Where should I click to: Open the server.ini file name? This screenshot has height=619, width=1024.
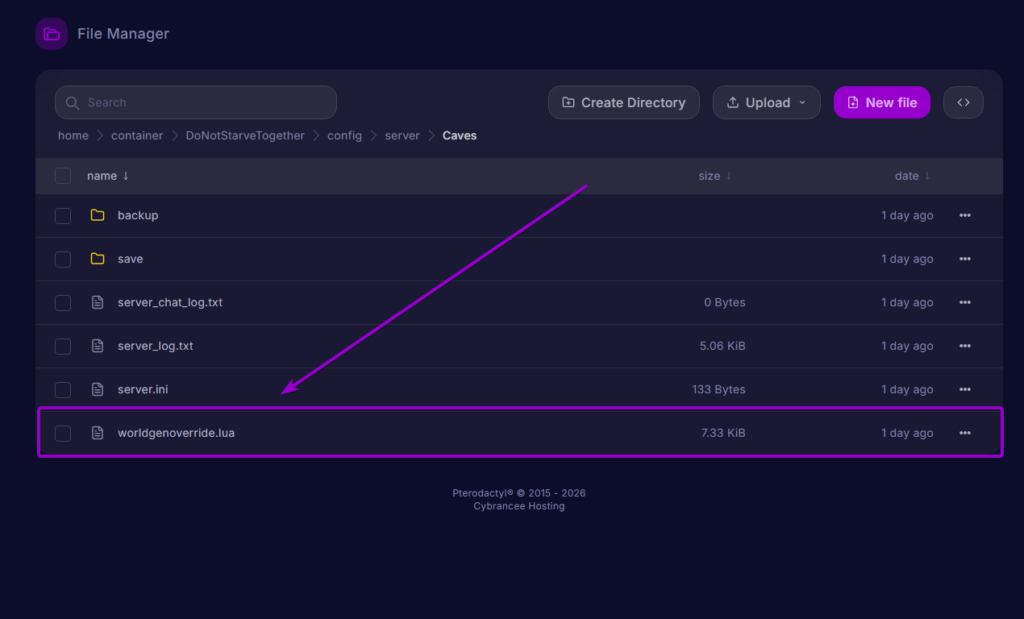(x=142, y=390)
